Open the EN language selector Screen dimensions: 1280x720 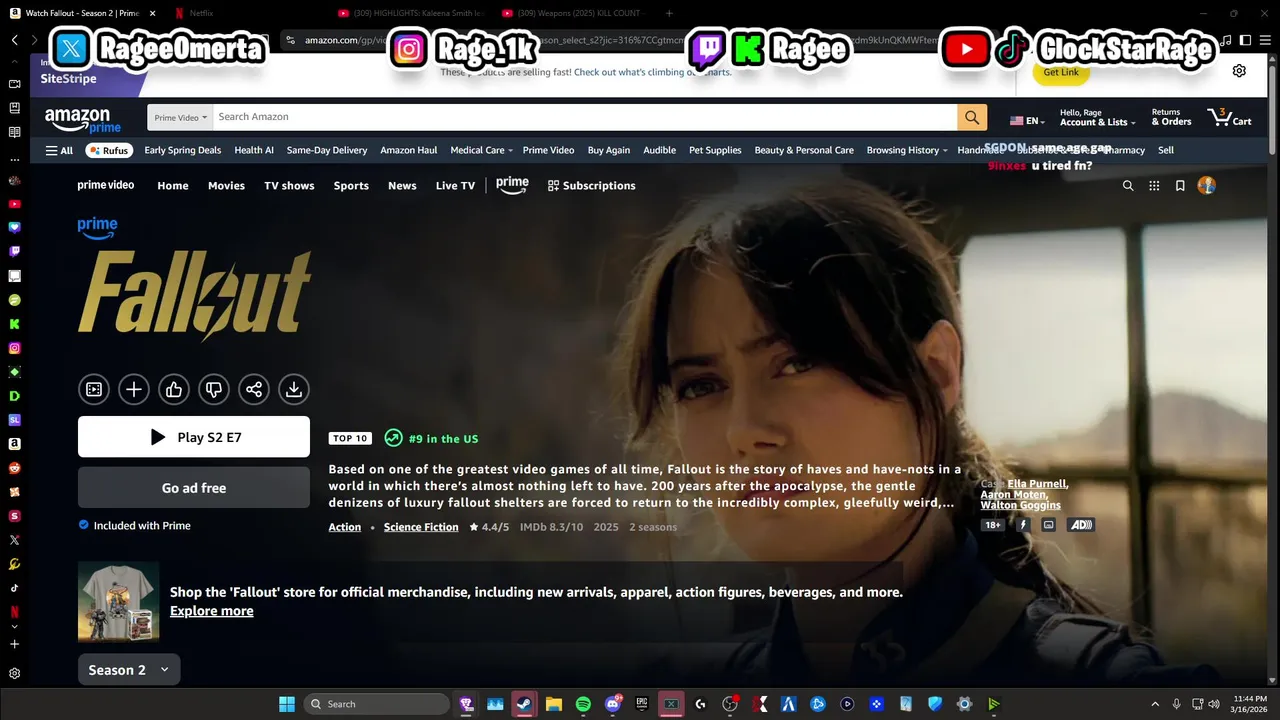tap(1027, 121)
